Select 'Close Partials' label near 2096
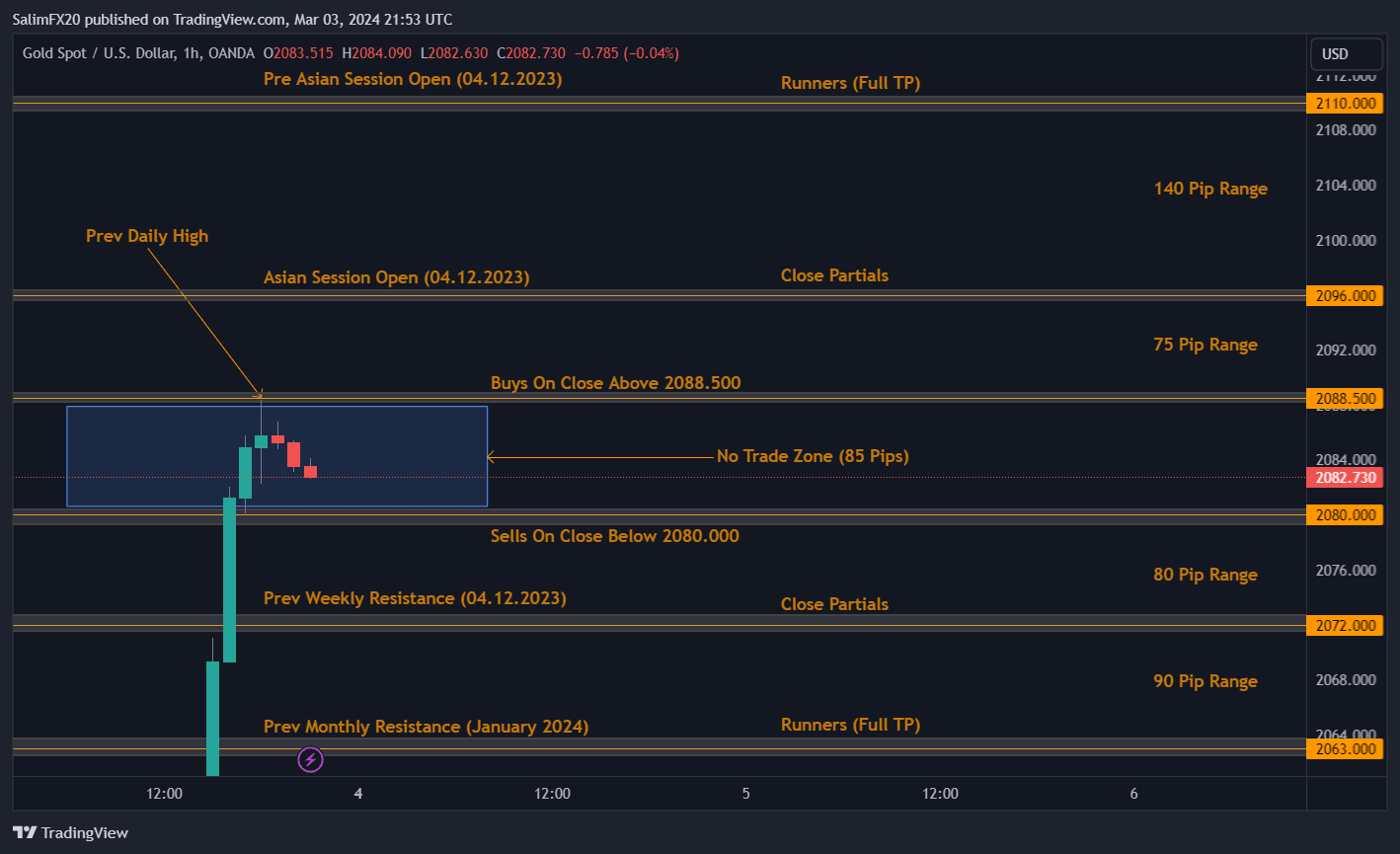Screen dimensions: 1400x854 tap(834, 275)
